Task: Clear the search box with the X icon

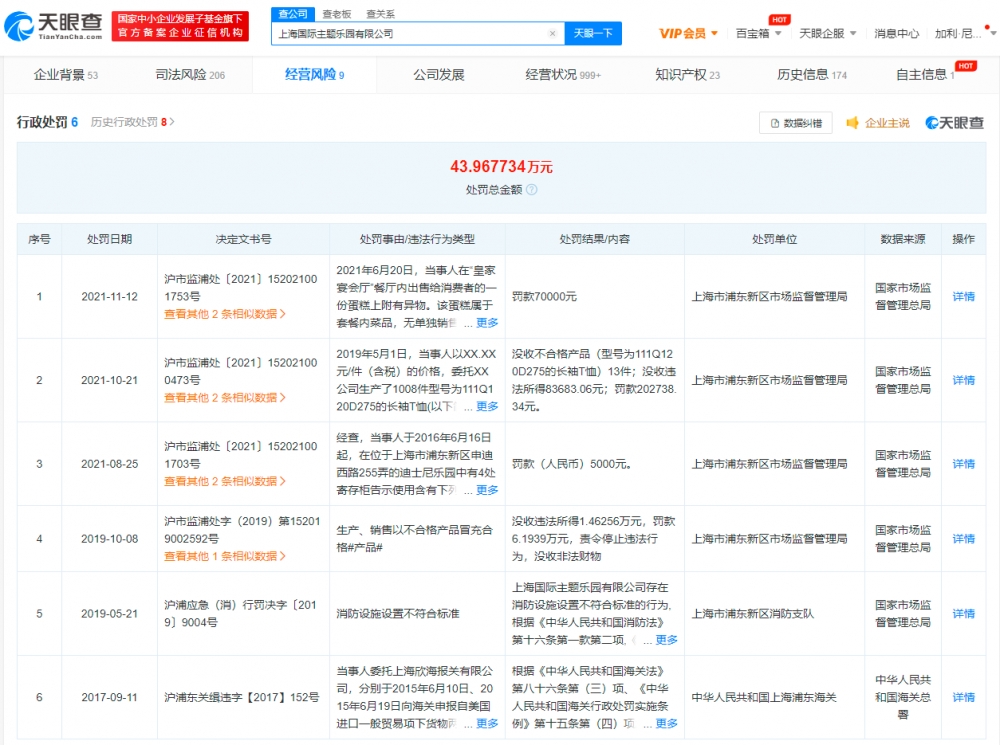Action: point(552,34)
